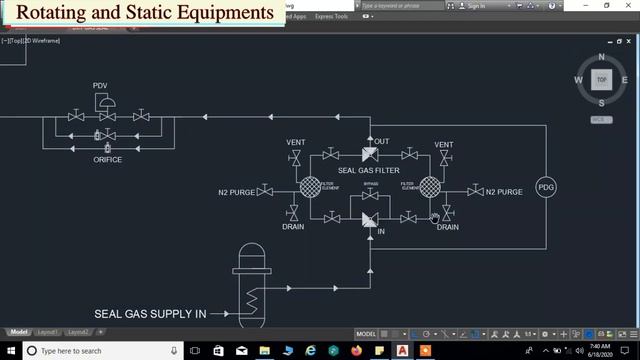640x360 pixels.
Task: Click AutoCAD taskbar icon
Action: pos(402,351)
